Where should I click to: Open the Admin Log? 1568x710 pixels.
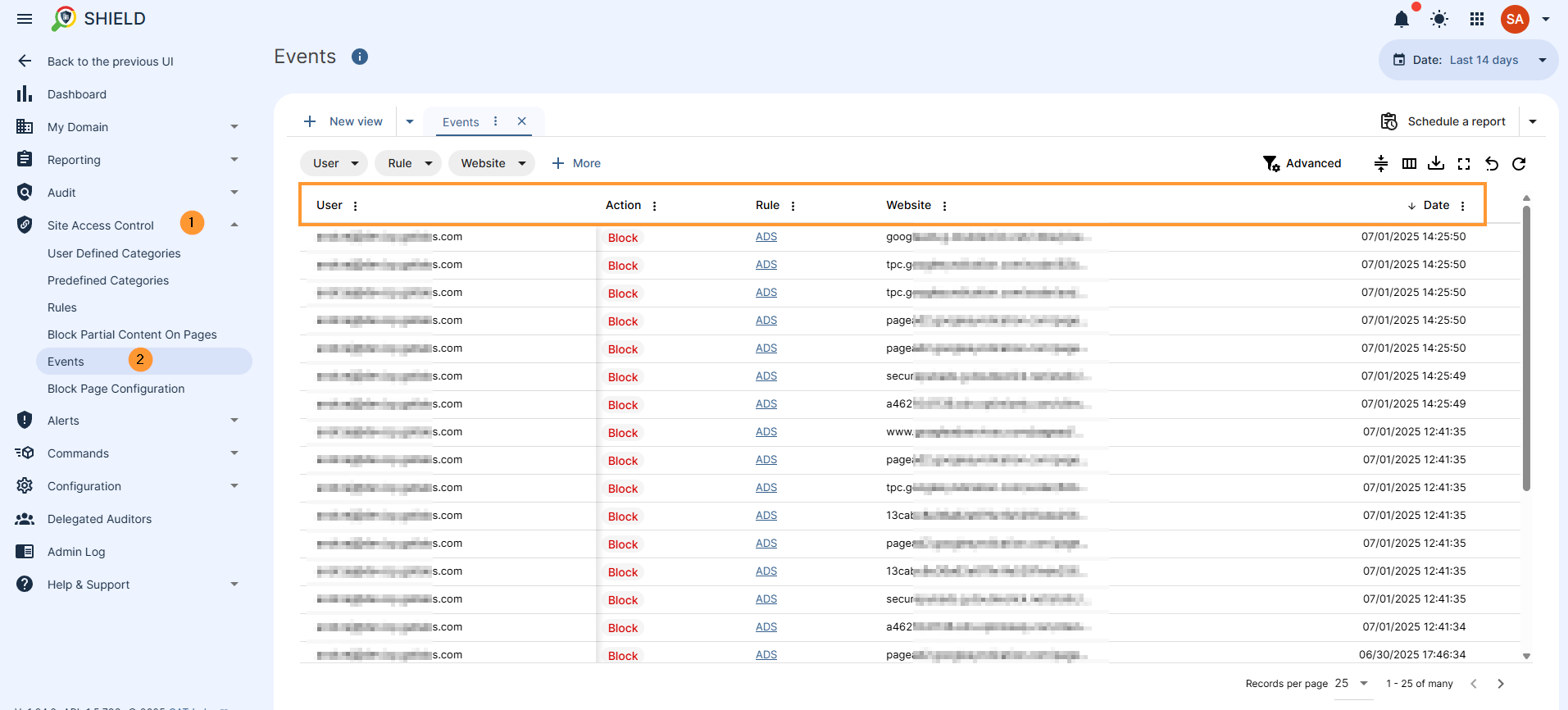(x=76, y=552)
